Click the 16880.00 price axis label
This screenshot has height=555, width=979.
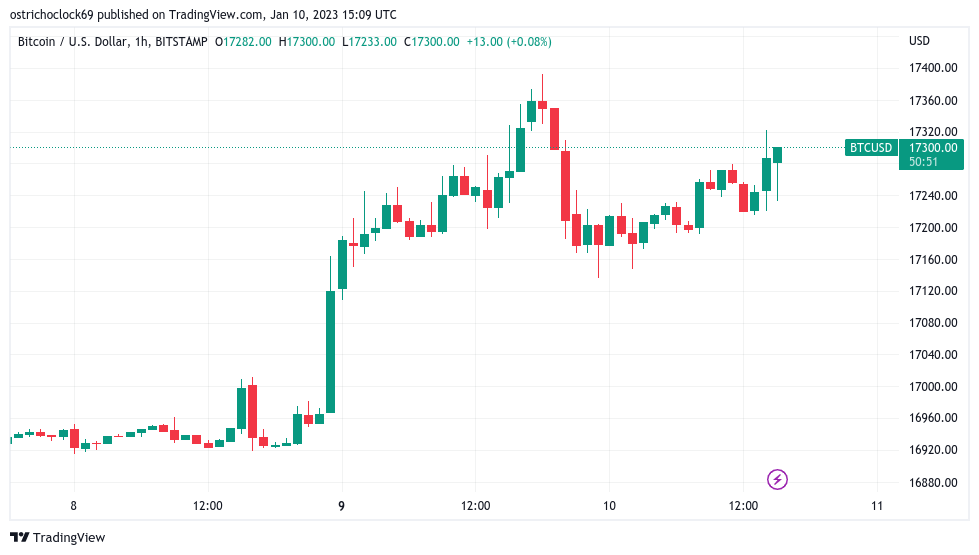coord(933,483)
